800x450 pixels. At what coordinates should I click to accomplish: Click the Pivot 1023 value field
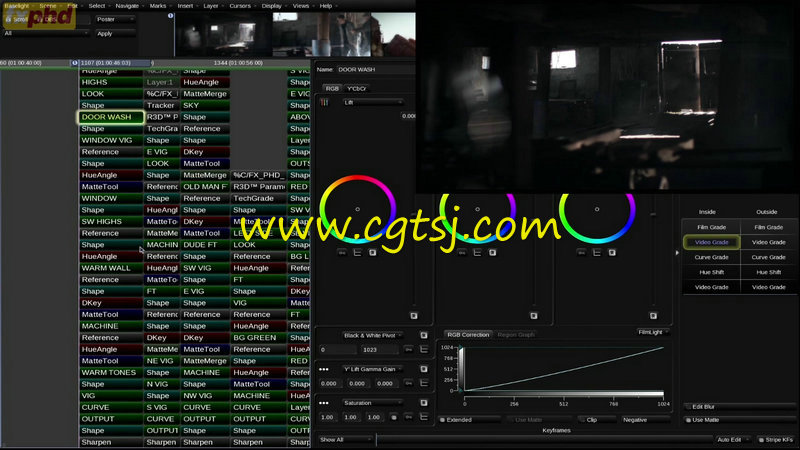point(380,349)
